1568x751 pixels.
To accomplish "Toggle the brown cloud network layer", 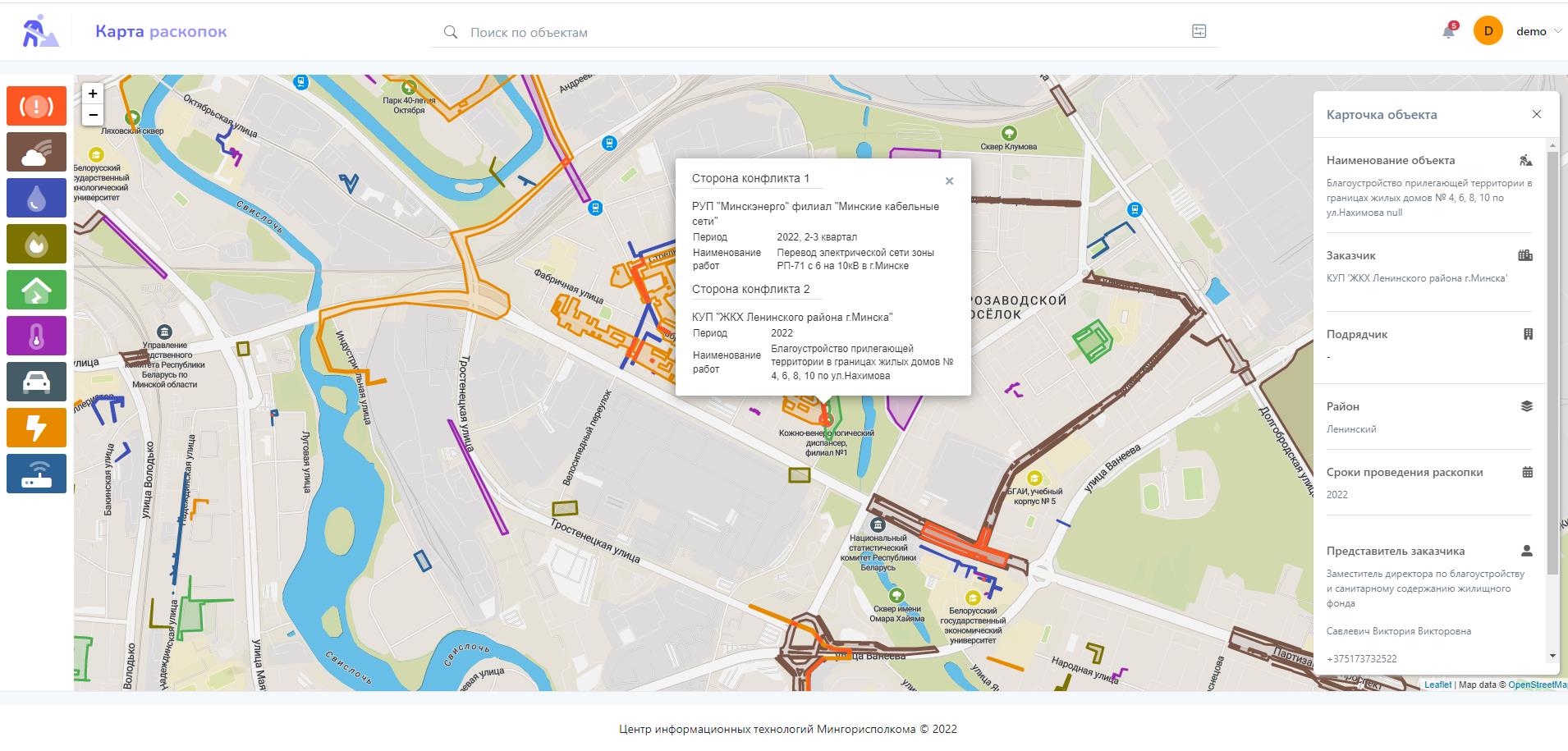I will pos(36,152).
